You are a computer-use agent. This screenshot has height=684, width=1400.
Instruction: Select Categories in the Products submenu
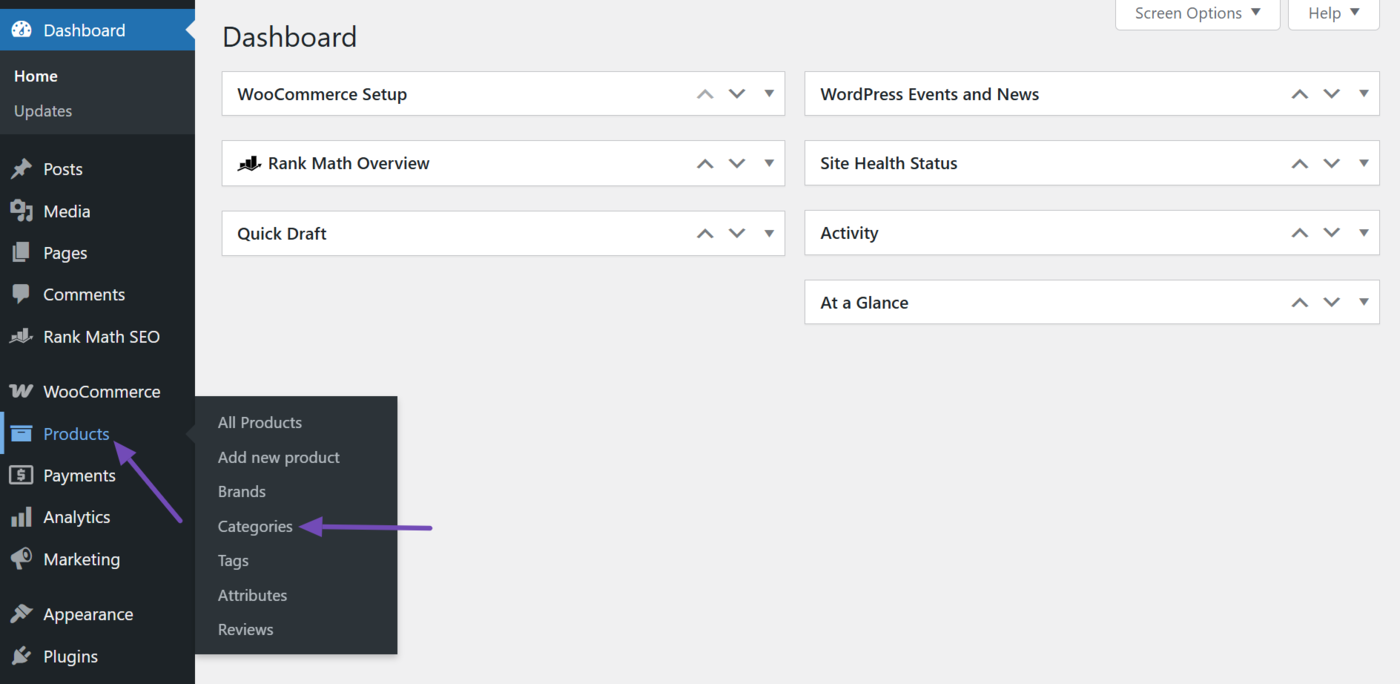(x=255, y=527)
